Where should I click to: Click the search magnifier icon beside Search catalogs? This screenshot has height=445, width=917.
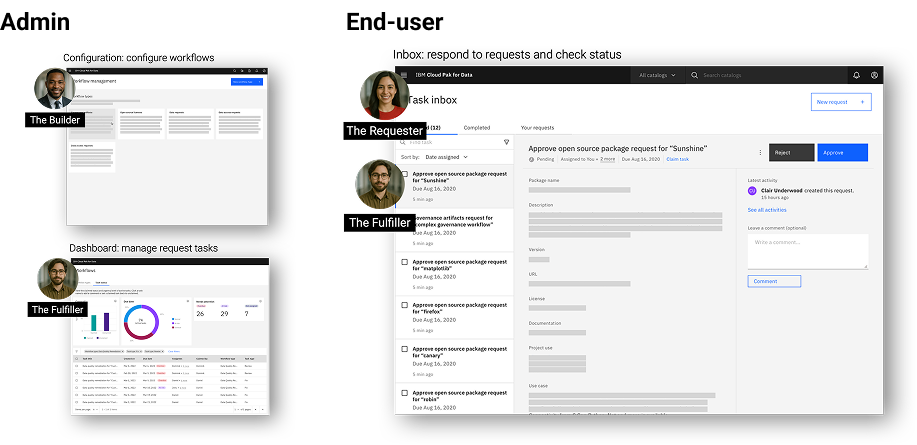point(694,75)
